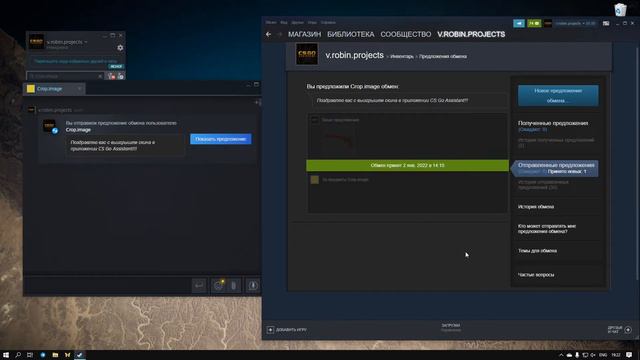Open the v.robin.projects profile name link

point(354,55)
